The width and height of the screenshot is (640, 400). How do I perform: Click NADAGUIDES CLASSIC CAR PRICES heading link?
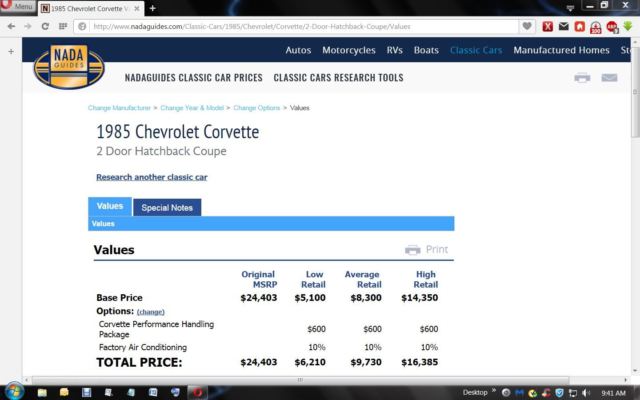pyautogui.click(x=193, y=78)
